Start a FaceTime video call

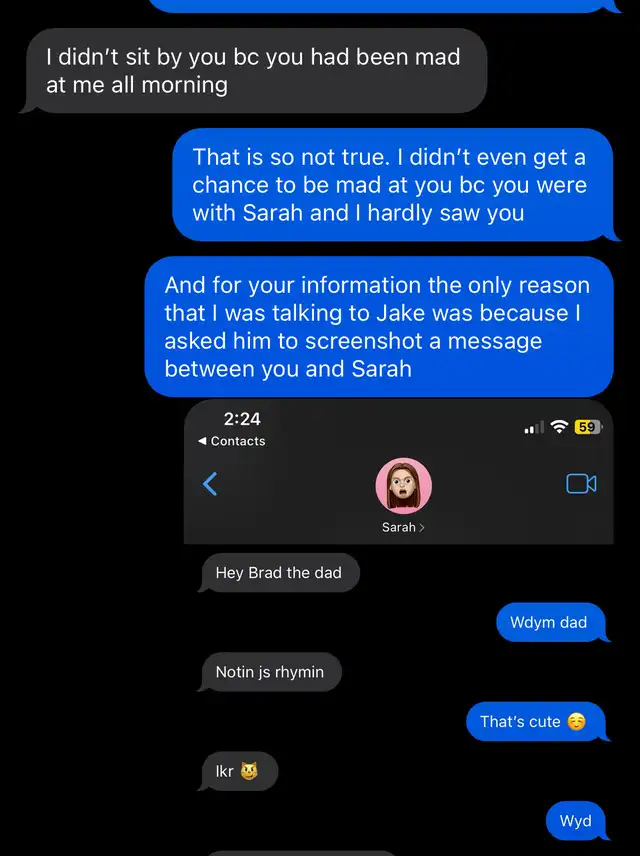[x=581, y=484]
